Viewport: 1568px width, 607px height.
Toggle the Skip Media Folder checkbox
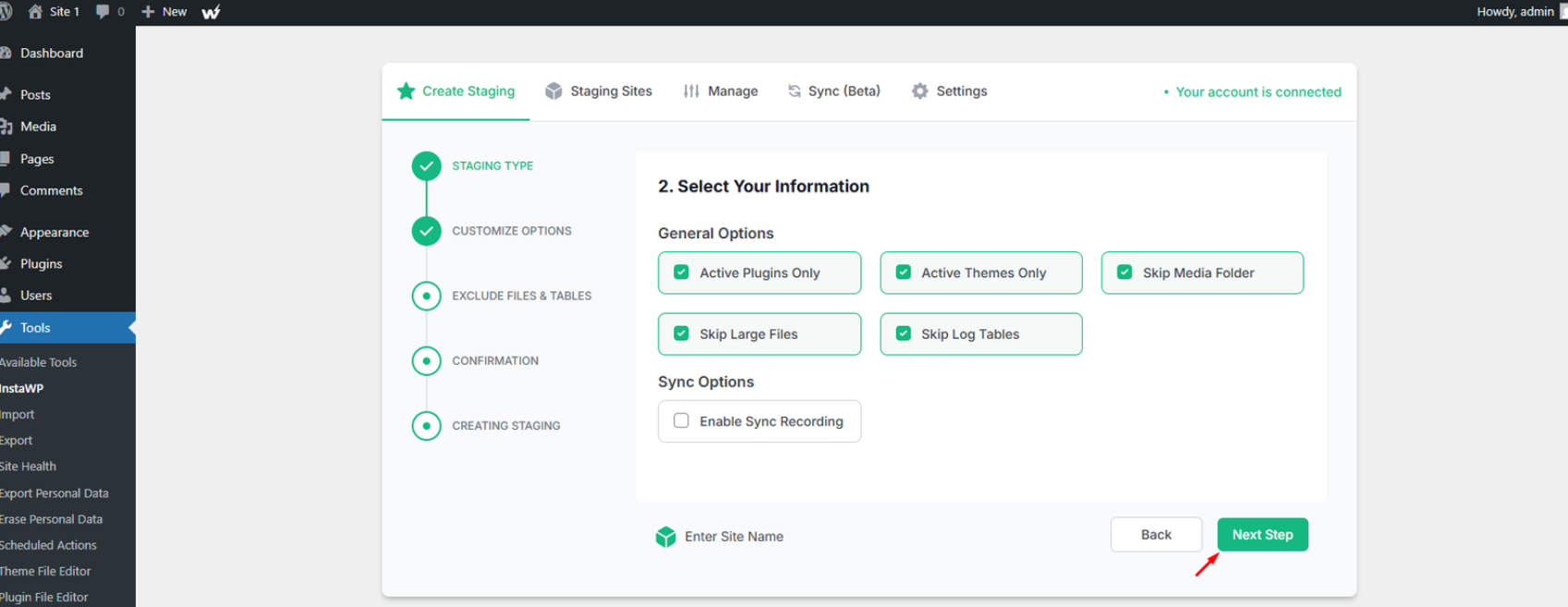[1124, 273]
